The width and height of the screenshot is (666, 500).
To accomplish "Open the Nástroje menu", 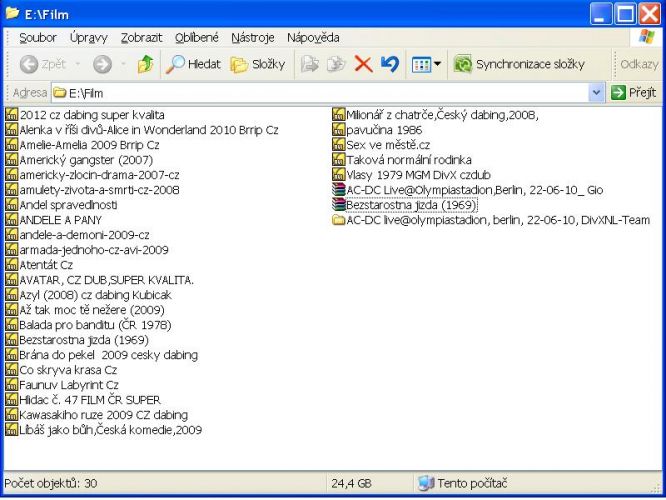I will click(x=253, y=38).
